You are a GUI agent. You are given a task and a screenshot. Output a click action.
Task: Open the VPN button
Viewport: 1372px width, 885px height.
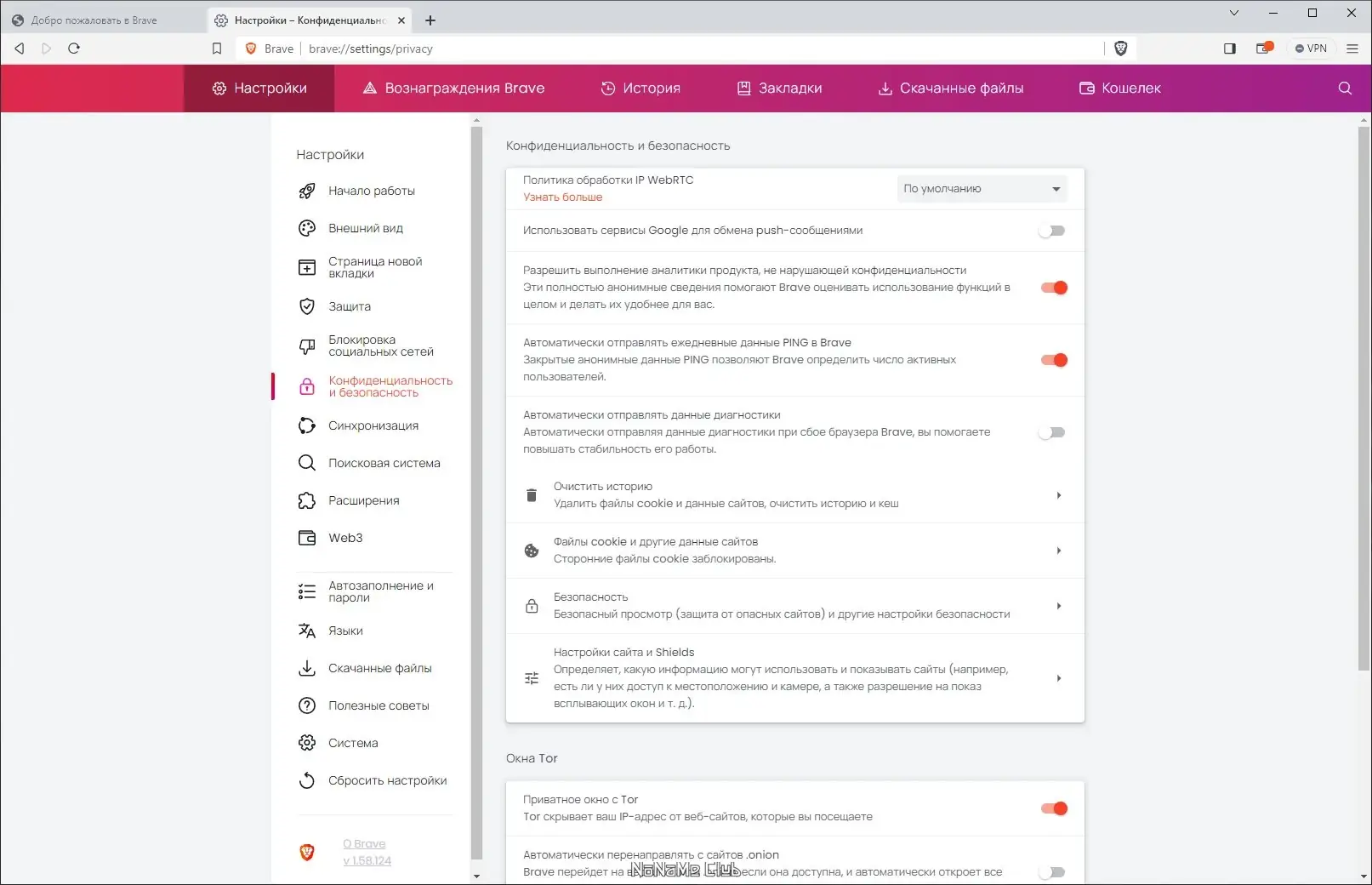(x=1311, y=49)
